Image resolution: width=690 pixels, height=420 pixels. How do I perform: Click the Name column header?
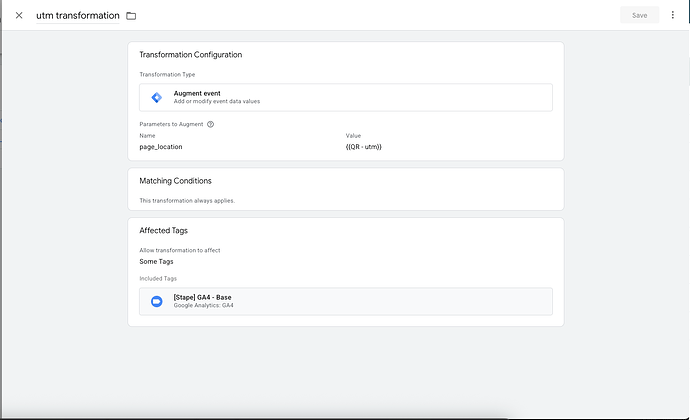pos(147,135)
